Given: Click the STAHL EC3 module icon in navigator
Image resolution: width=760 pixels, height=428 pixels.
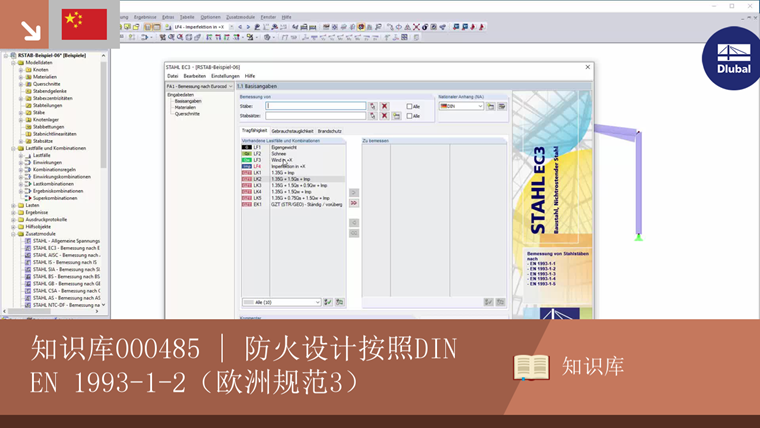Looking at the screenshot, I should pyautogui.click(x=28, y=248).
